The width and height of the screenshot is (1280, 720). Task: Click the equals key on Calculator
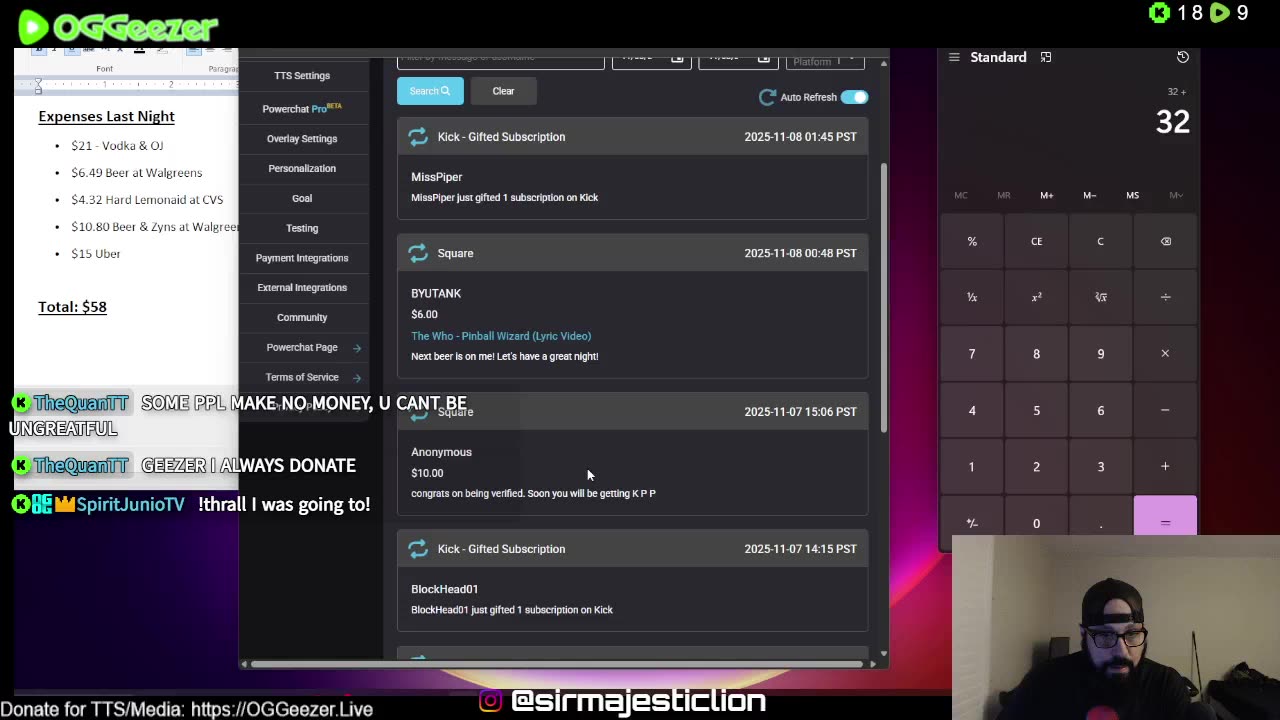(x=1165, y=518)
